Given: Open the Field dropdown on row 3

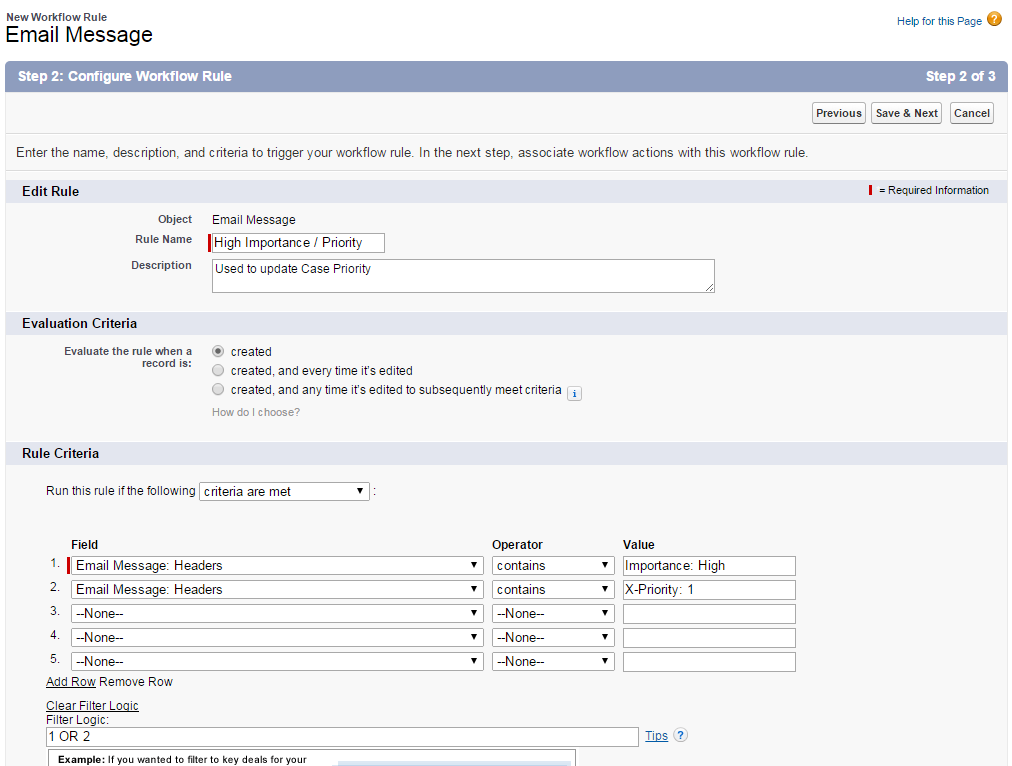Looking at the screenshot, I should point(277,613).
